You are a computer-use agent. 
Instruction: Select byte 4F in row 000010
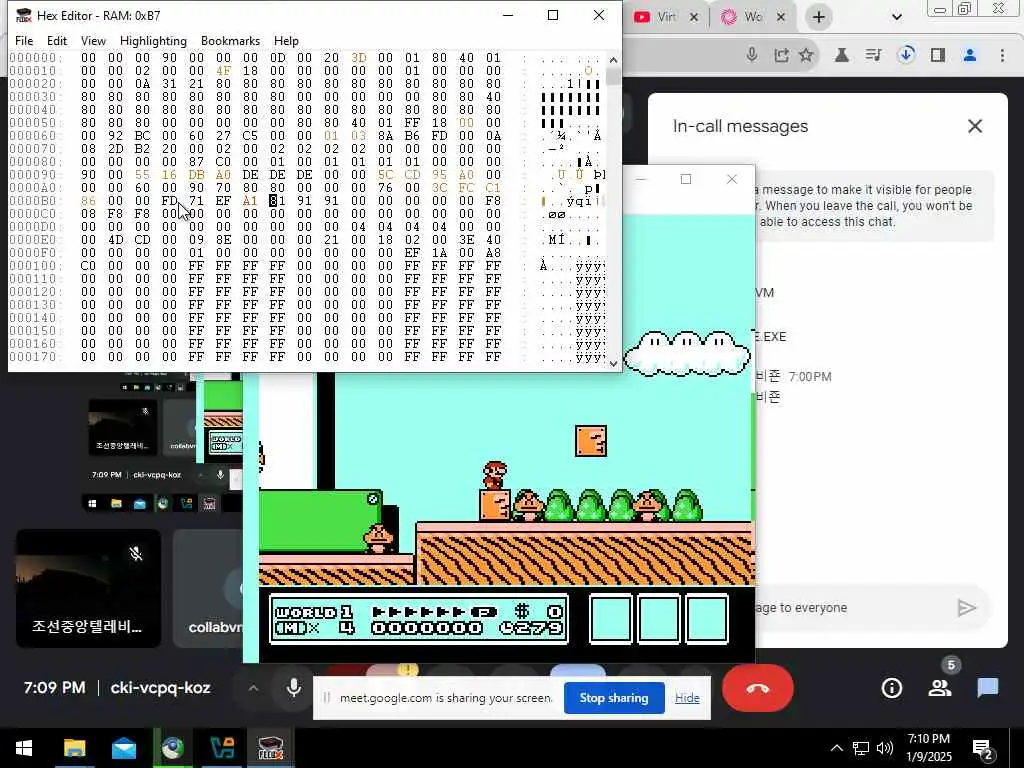[223, 71]
